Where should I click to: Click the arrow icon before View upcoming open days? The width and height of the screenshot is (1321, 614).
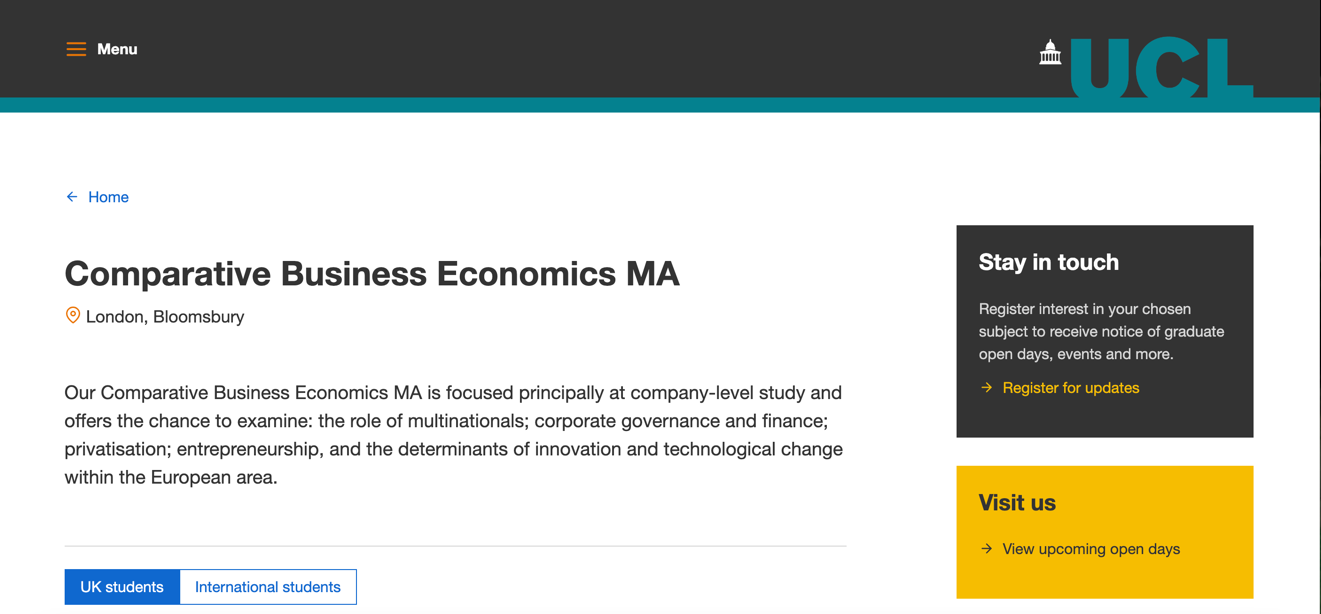[987, 549]
